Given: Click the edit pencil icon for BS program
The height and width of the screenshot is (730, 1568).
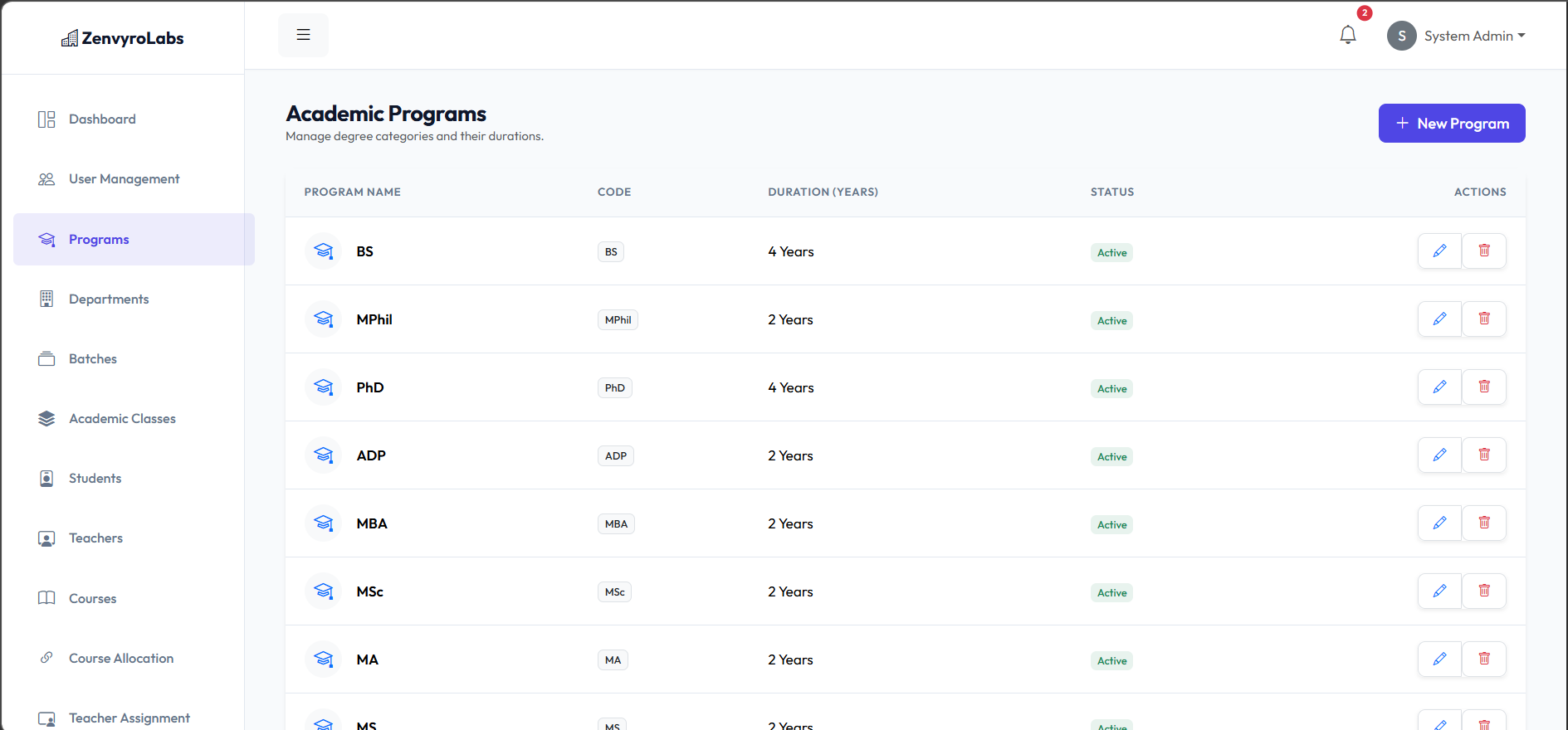Looking at the screenshot, I should pyautogui.click(x=1439, y=251).
